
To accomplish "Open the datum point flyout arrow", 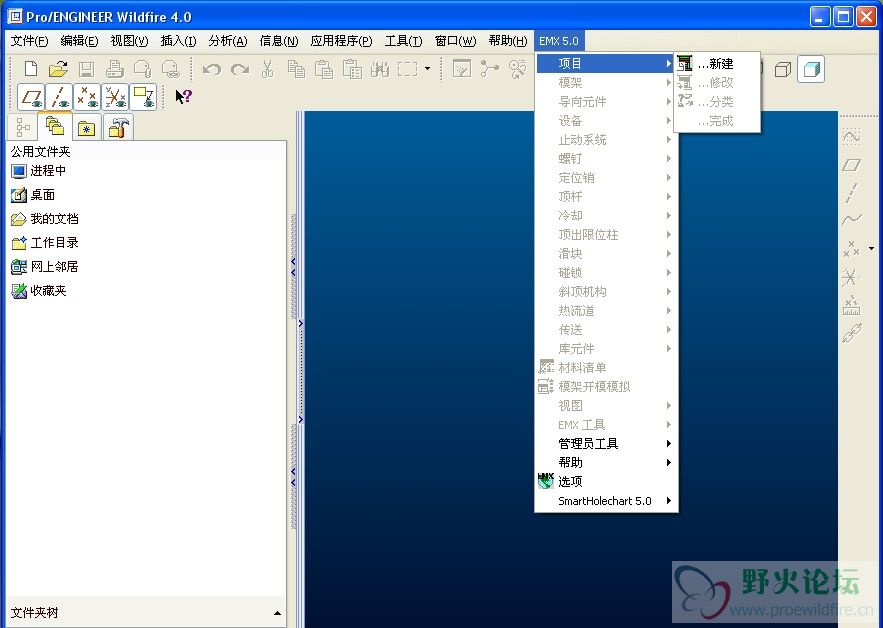I will (872, 248).
